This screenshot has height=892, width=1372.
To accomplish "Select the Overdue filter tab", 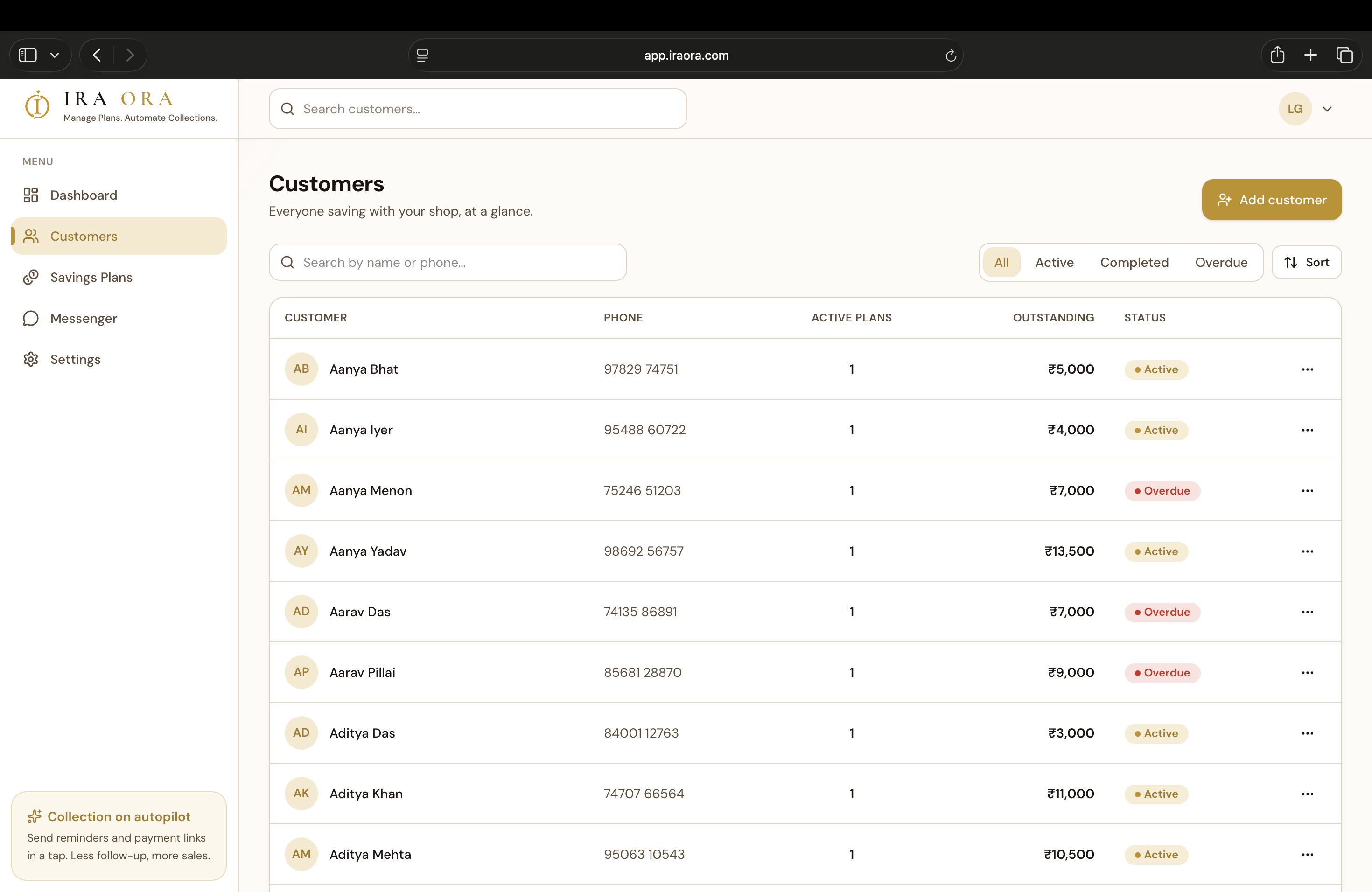I will [1221, 262].
